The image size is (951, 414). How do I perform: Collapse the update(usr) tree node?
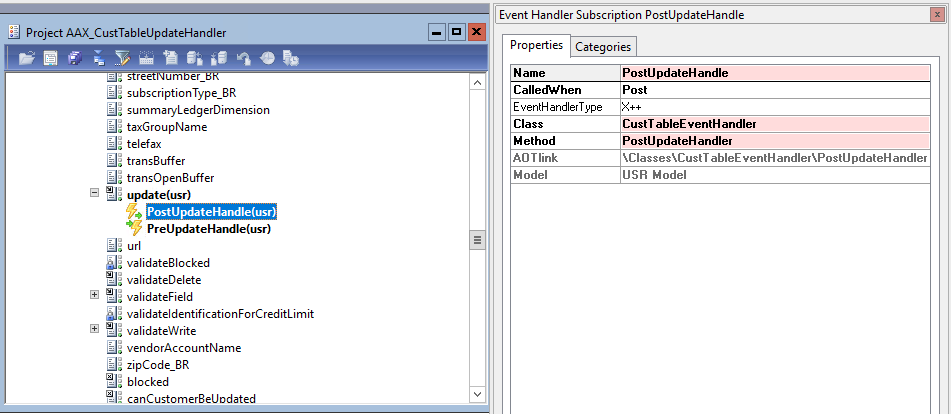pyautogui.click(x=95, y=194)
